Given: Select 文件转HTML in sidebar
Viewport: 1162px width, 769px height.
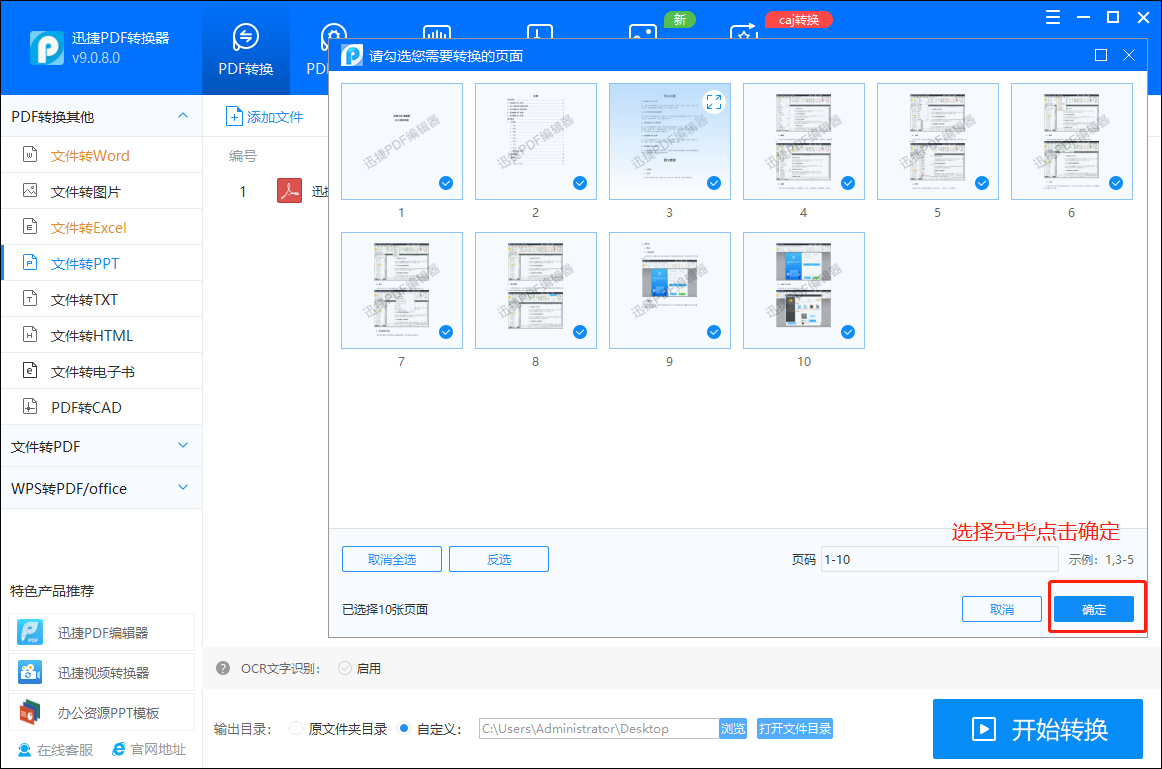Looking at the screenshot, I should point(101,336).
